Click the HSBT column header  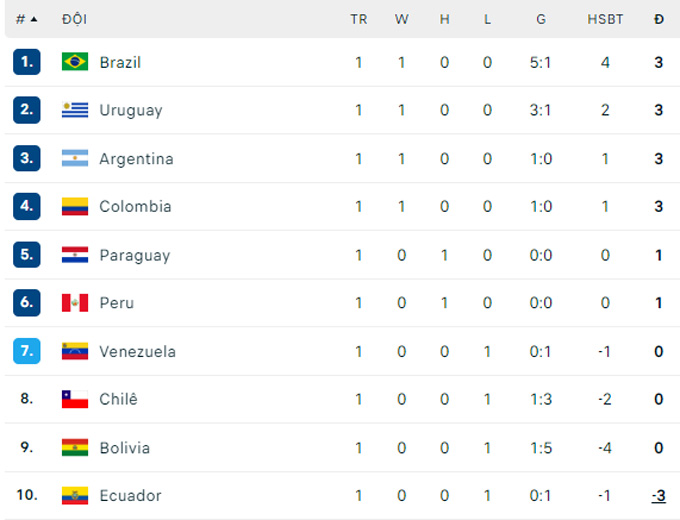(x=605, y=19)
